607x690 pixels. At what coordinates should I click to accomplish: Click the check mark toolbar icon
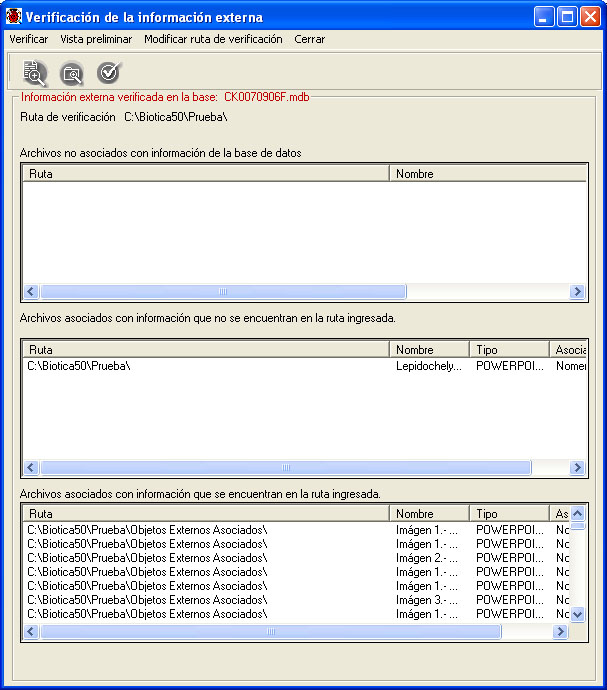click(x=109, y=73)
